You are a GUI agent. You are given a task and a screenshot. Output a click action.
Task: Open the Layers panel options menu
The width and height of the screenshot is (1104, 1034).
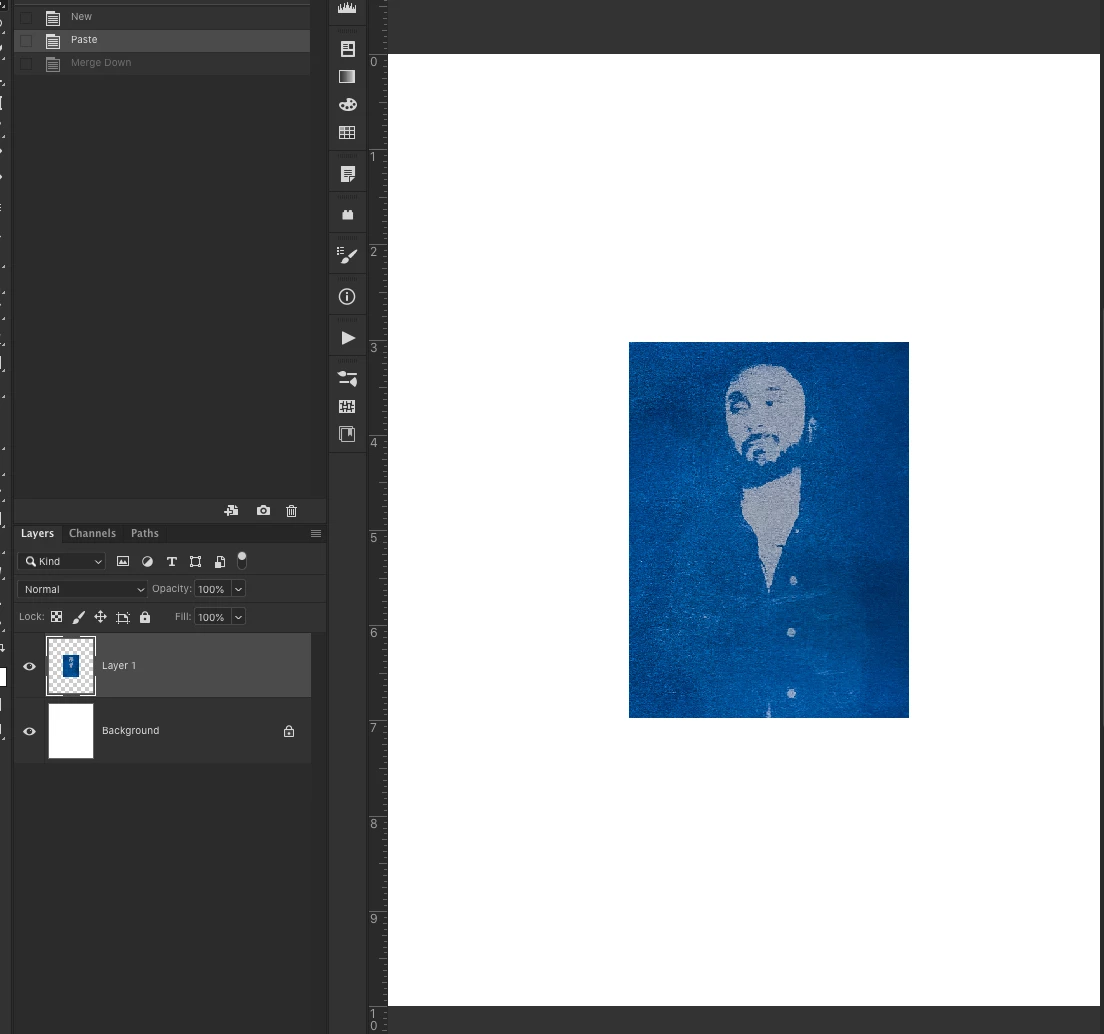coord(316,534)
